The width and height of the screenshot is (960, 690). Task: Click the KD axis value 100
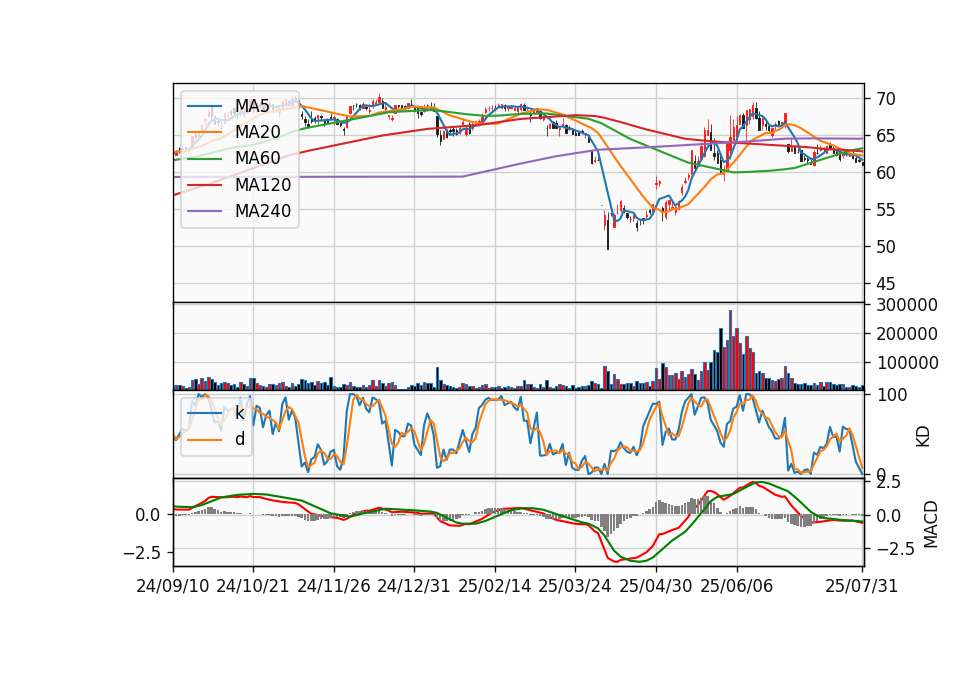point(892,395)
